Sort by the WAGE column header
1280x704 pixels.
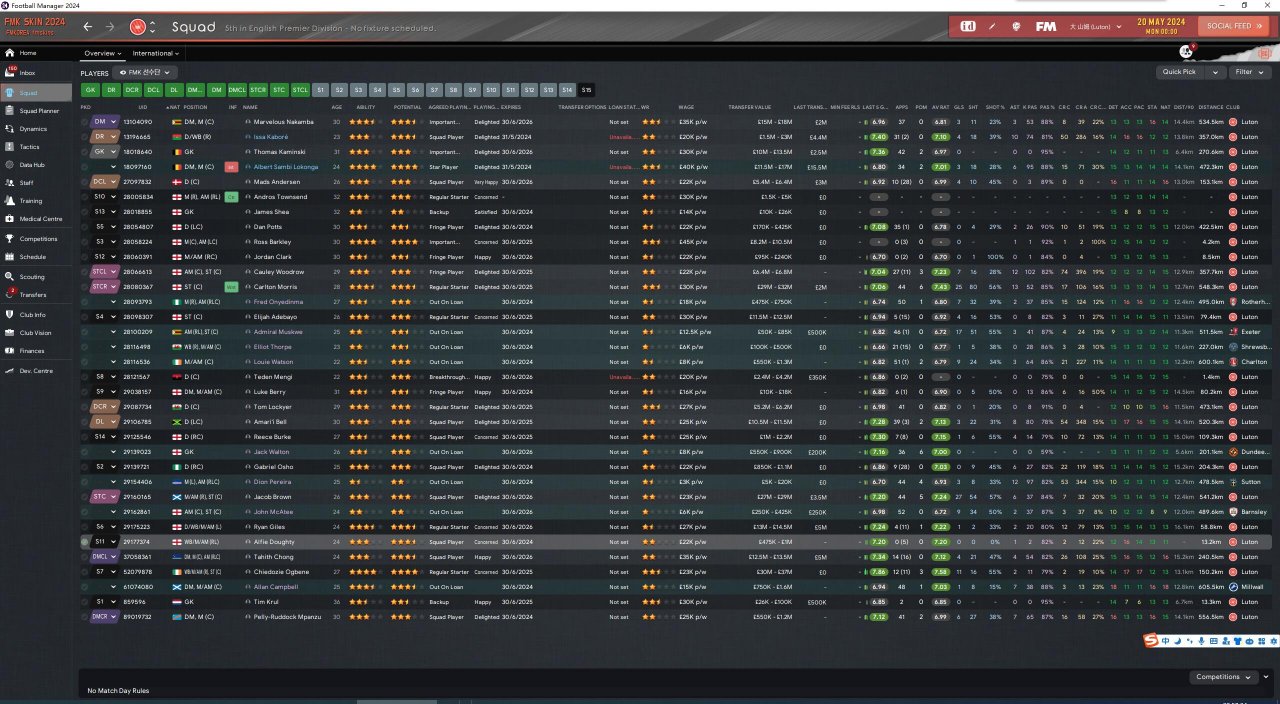tap(686, 107)
